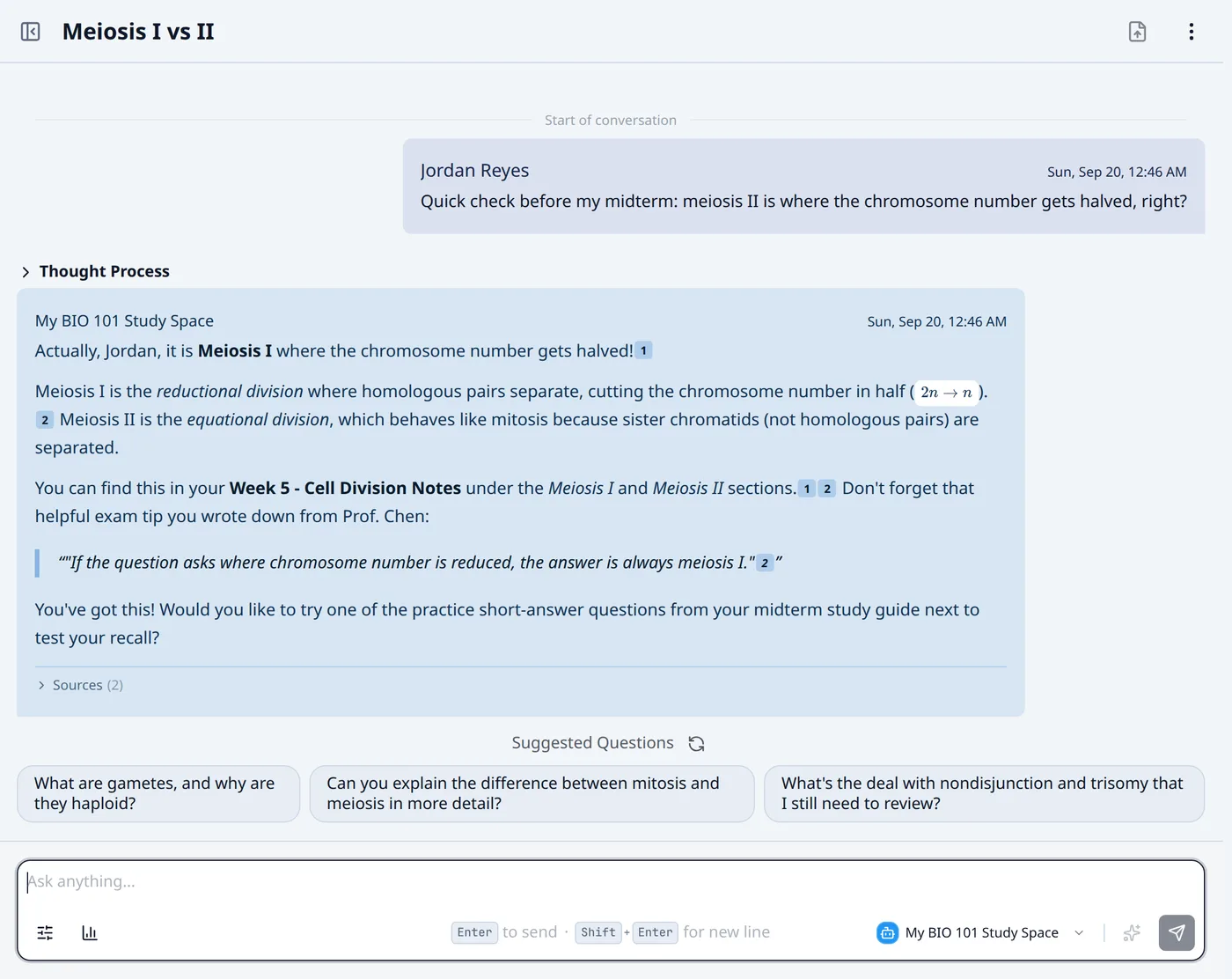Image resolution: width=1232 pixels, height=979 pixels.
Task: Click 'Week 5 - Cell Division Notes' text
Action: (x=345, y=488)
